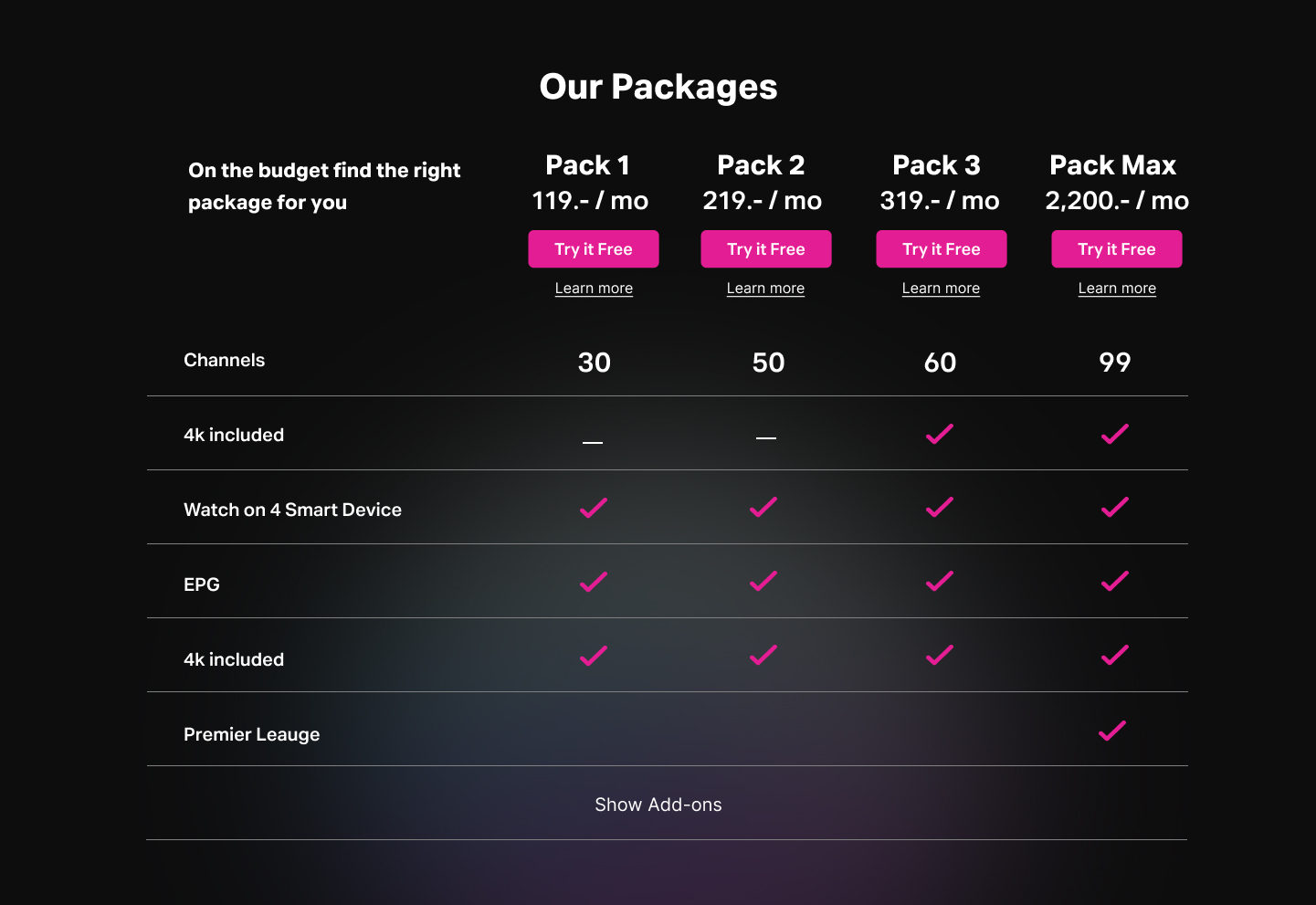Open Learn more link under Pack 2

[x=765, y=289]
